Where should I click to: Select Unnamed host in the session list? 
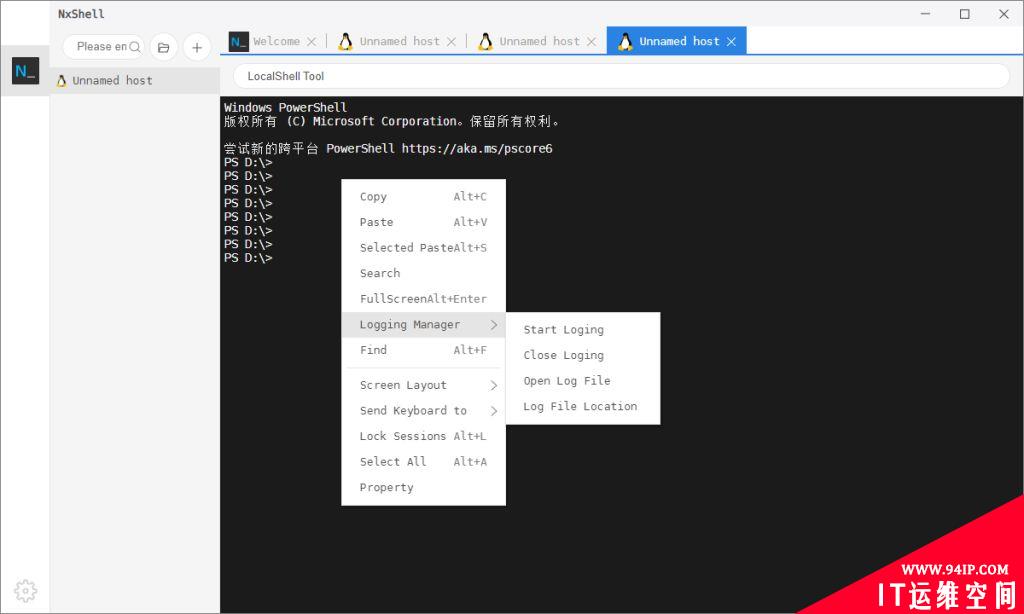pyautogui.click(x=135, y=80)
